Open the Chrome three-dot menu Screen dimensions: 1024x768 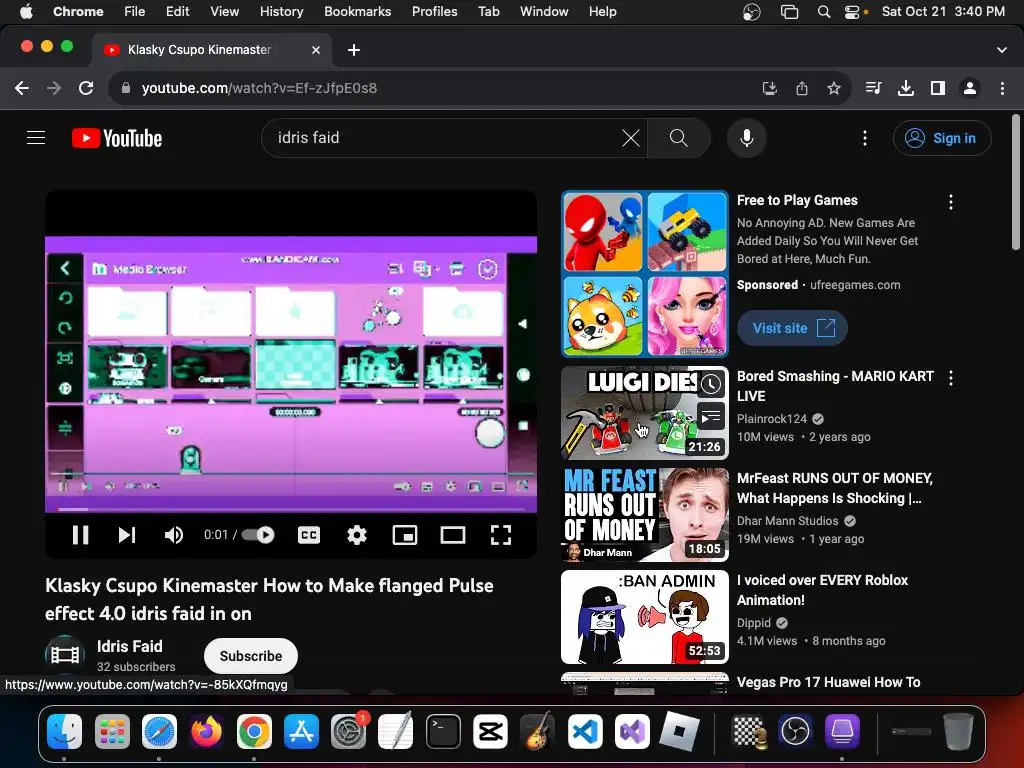point(1002,88)
